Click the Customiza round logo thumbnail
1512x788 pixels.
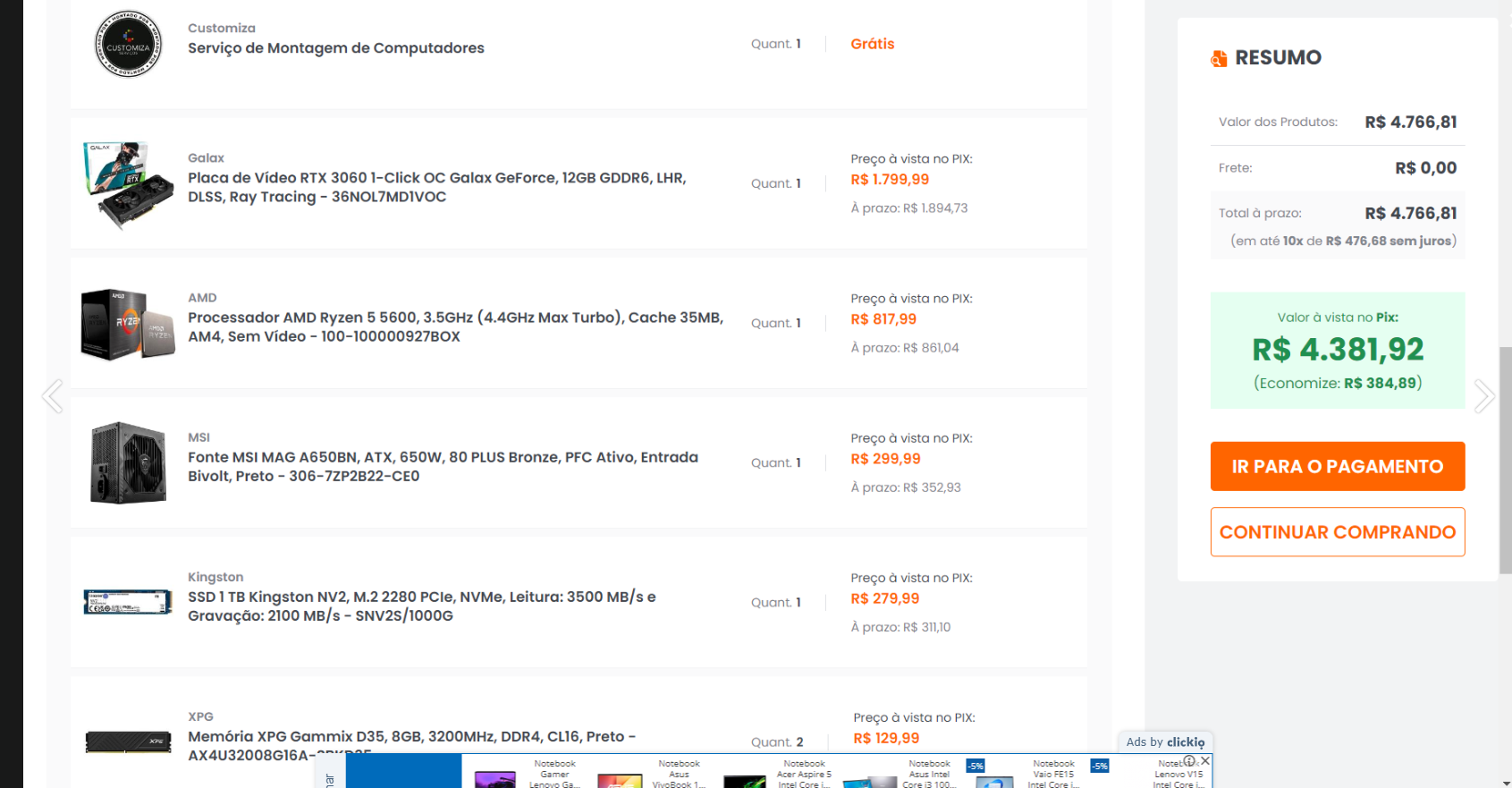pyautogui.click(x=129, y=44)
